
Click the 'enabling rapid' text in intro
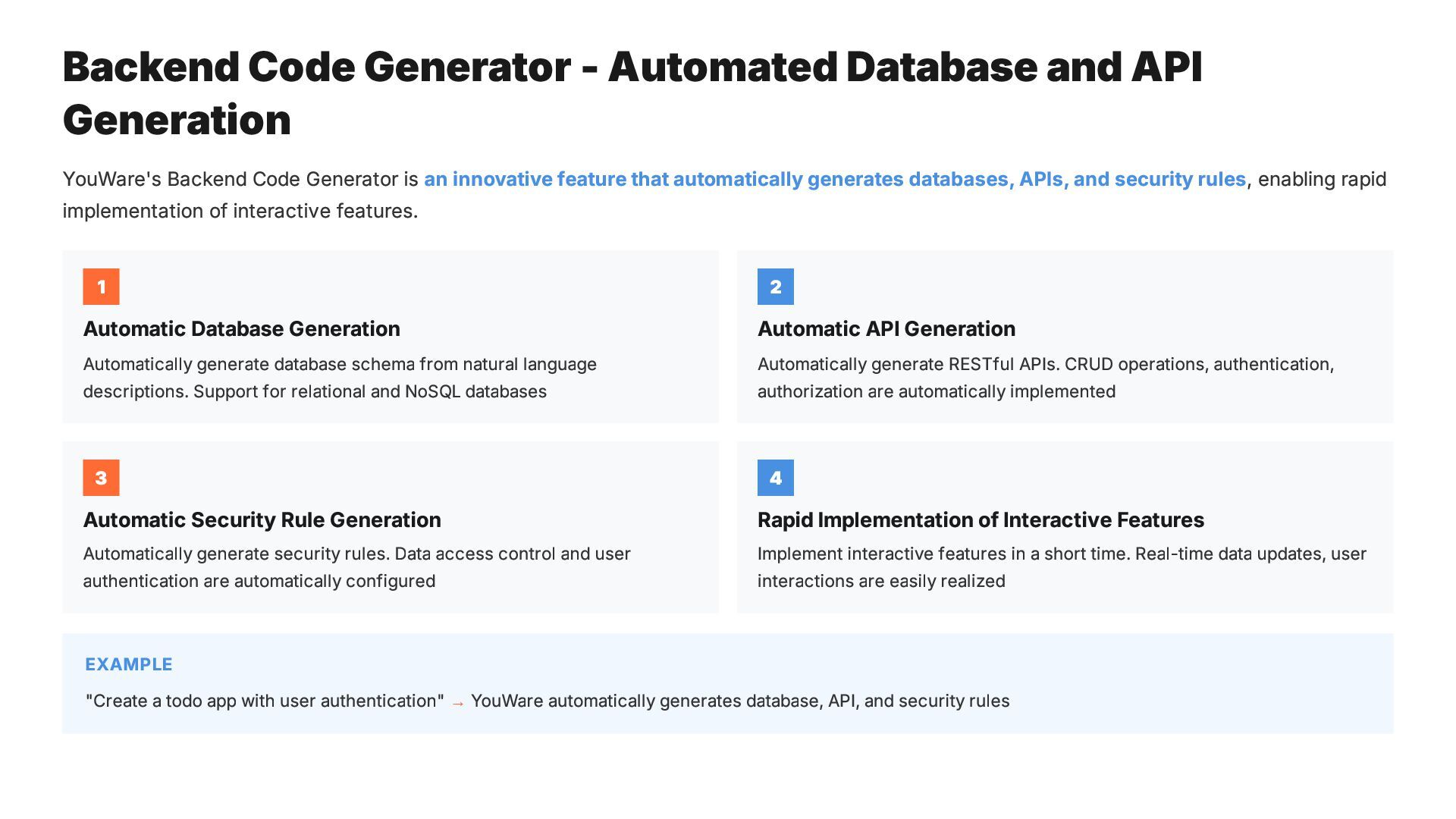click(1322, 180)
